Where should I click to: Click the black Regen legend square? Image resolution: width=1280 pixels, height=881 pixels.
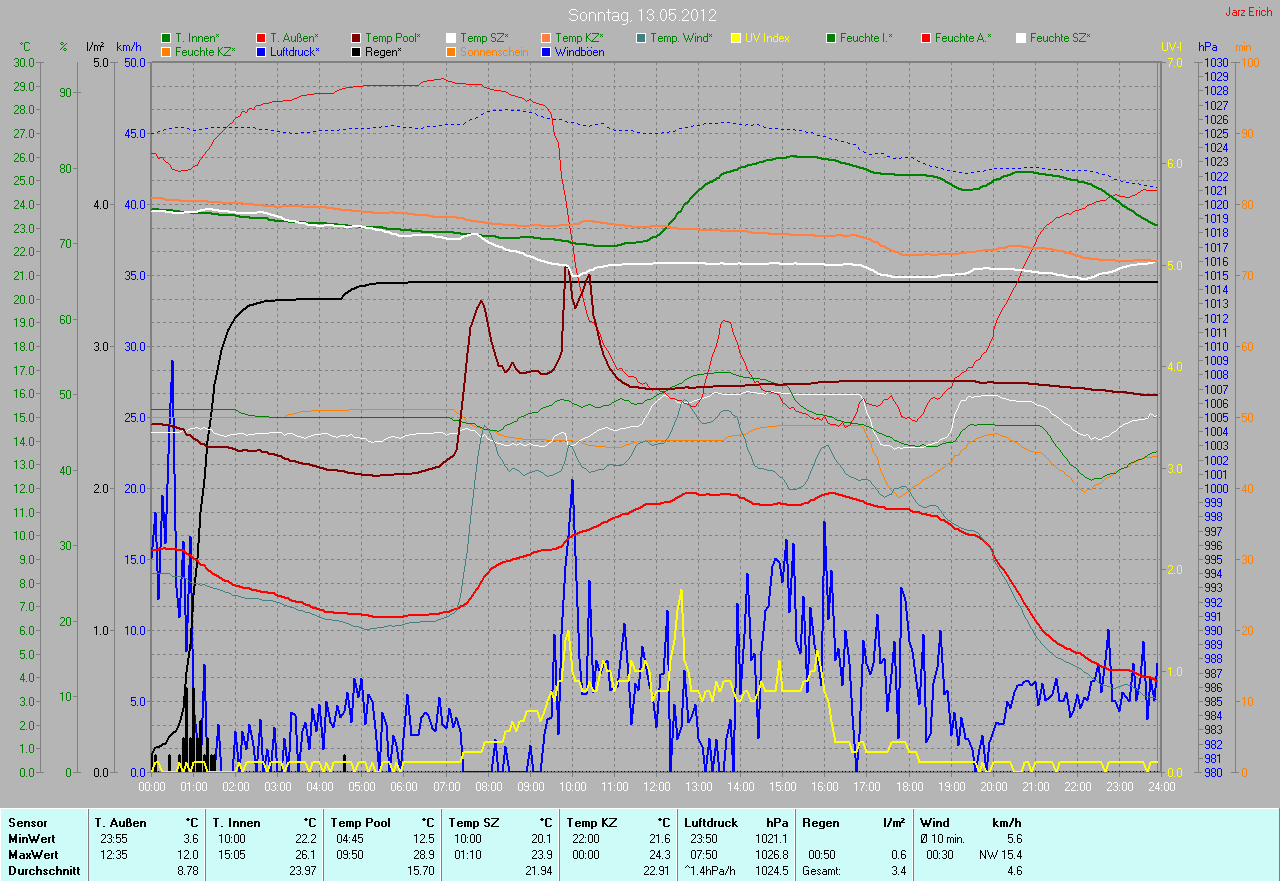click(x=356, y=51)
